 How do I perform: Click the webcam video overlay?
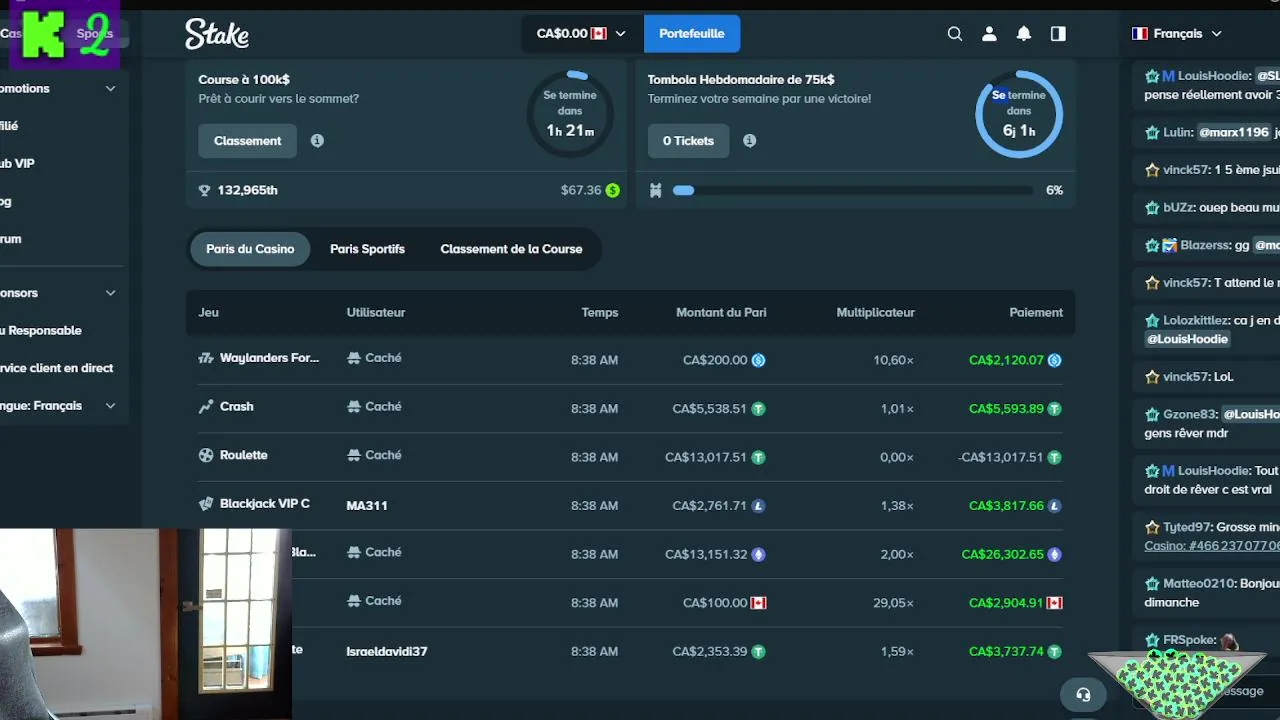146,624
